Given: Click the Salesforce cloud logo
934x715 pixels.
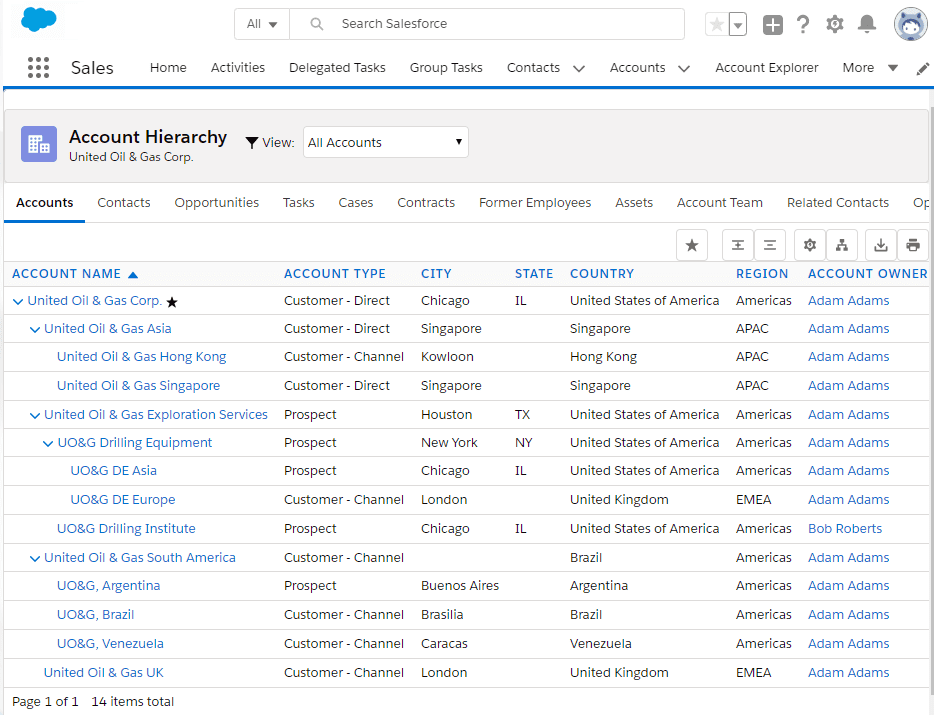Looking at the screenshot, I should coord(39,20).
